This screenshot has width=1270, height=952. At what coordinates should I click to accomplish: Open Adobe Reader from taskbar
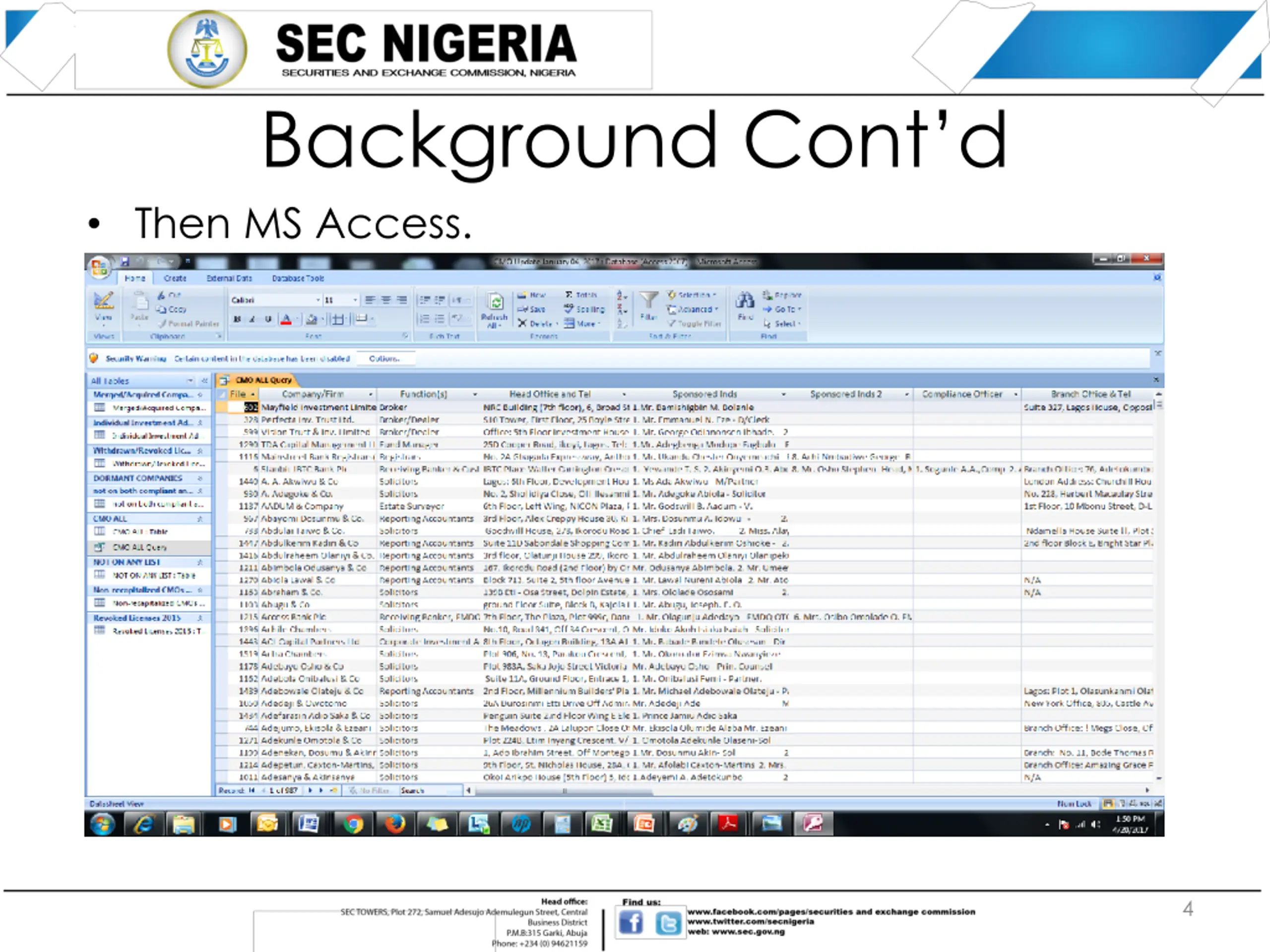pyautogui.click(x=728, y=825)
